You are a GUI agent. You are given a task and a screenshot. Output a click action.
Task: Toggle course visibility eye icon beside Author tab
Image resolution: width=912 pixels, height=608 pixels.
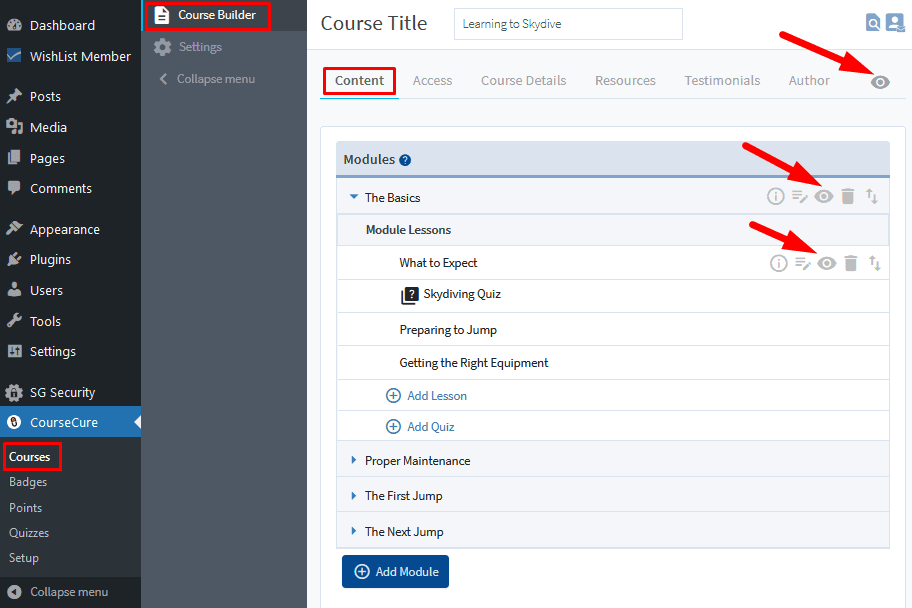[880, 82]
